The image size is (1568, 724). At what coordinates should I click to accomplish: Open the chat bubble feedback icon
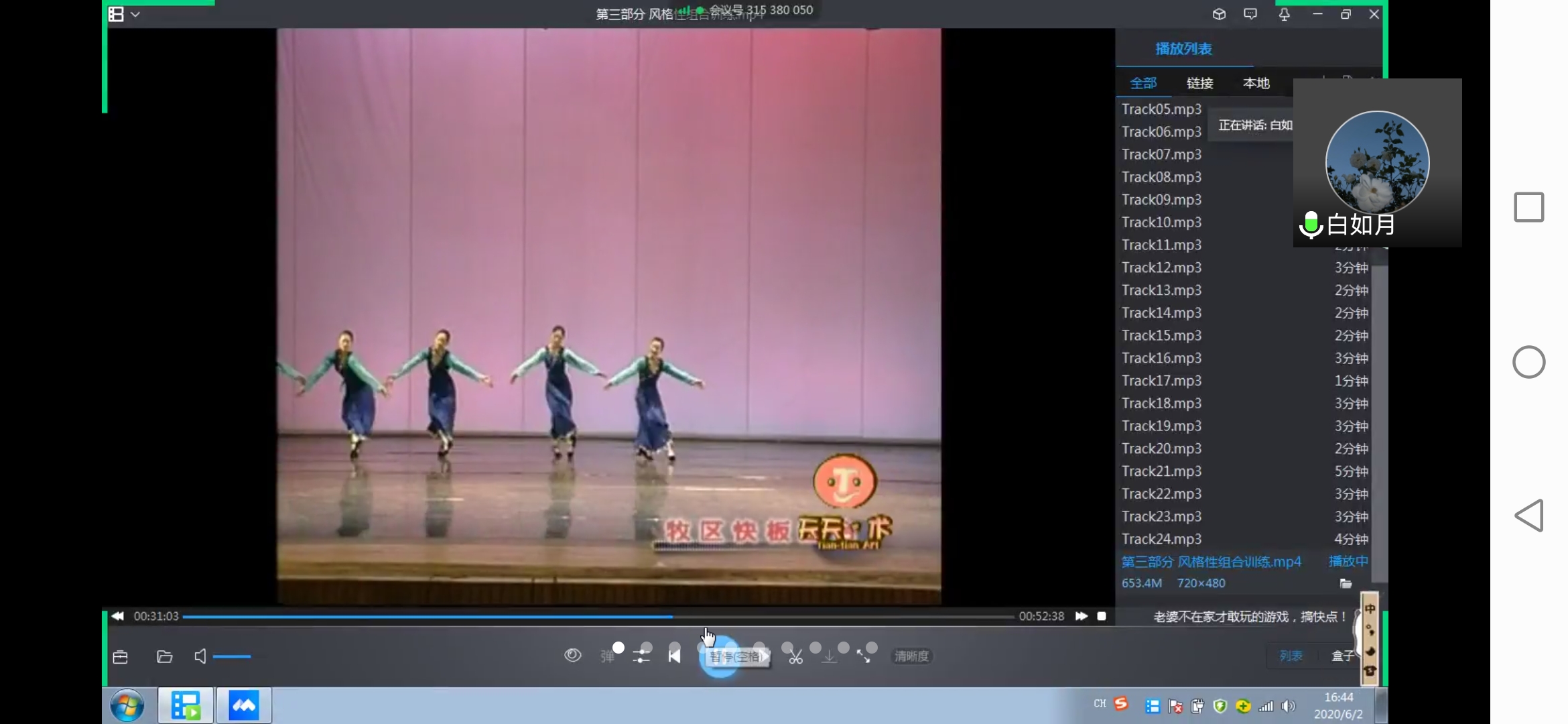(1250, 14)
